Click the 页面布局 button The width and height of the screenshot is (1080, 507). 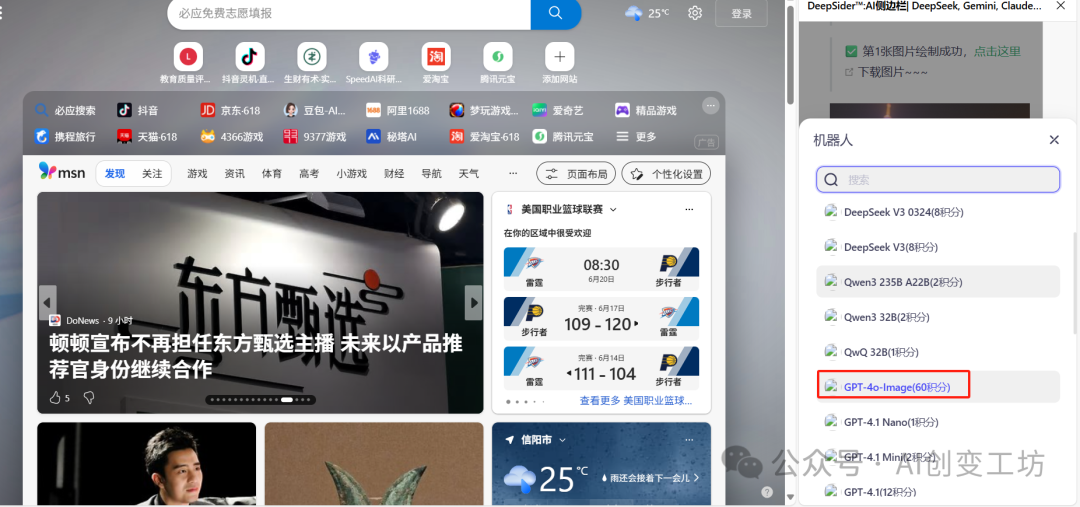(577, 174)
